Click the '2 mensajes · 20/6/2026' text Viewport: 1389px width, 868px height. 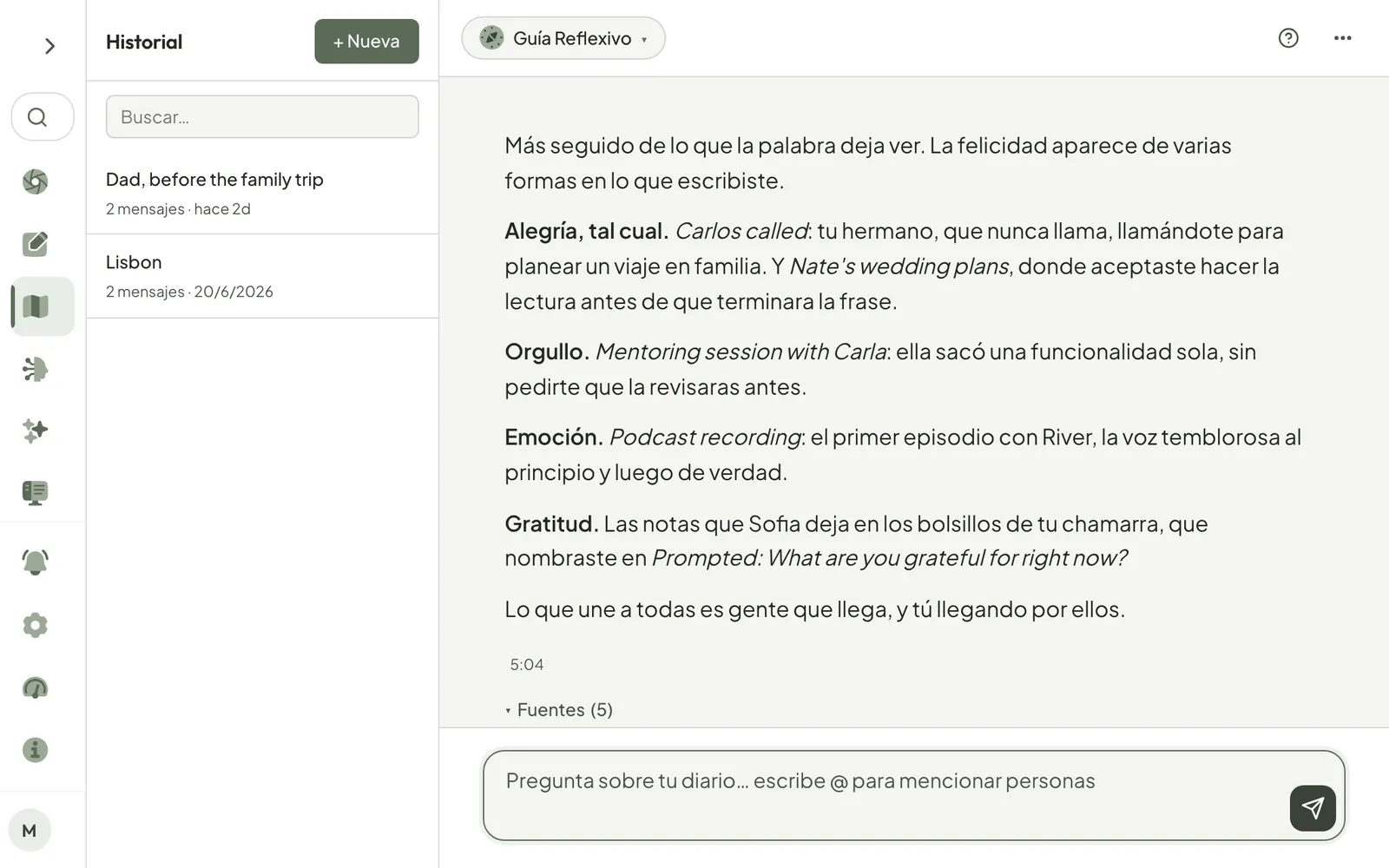click(189, 292)
